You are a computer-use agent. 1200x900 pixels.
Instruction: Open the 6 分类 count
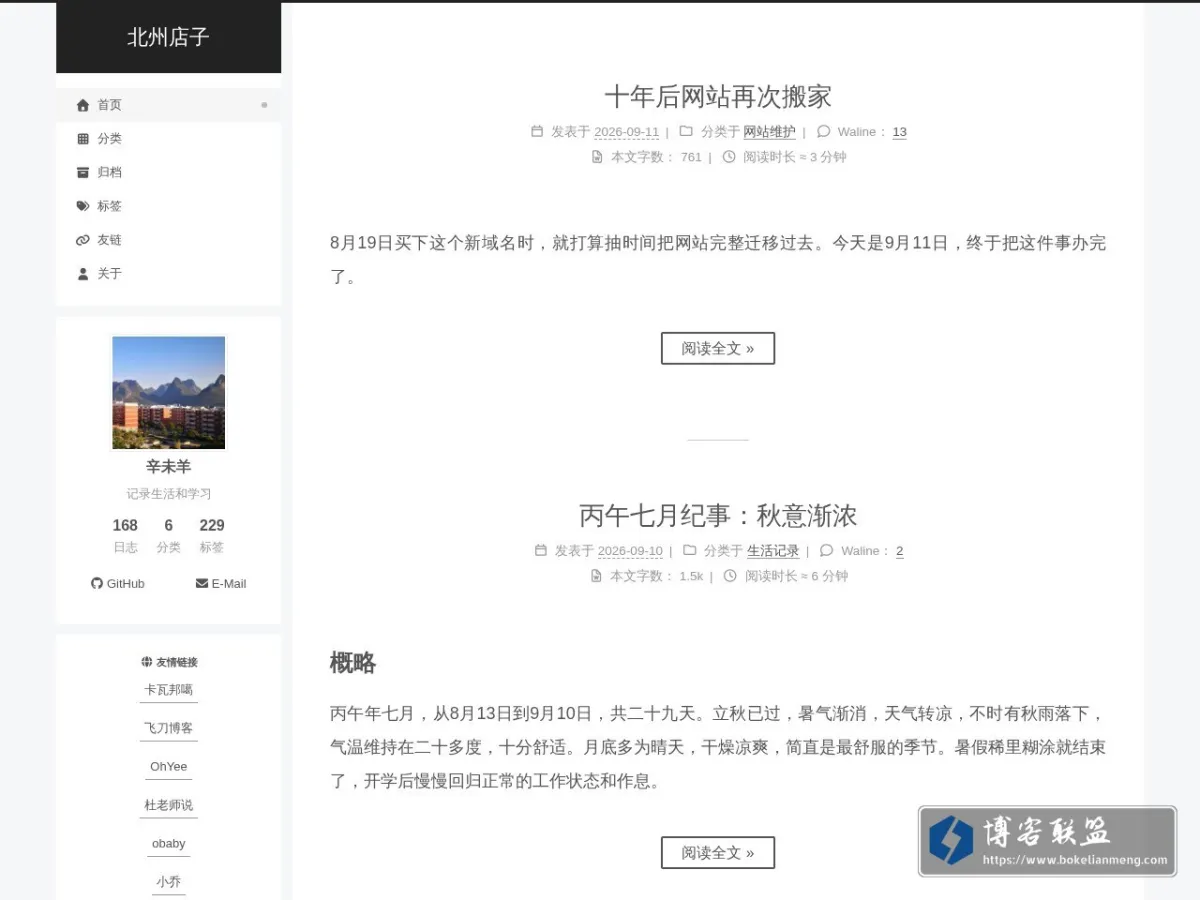pos(168,535)
